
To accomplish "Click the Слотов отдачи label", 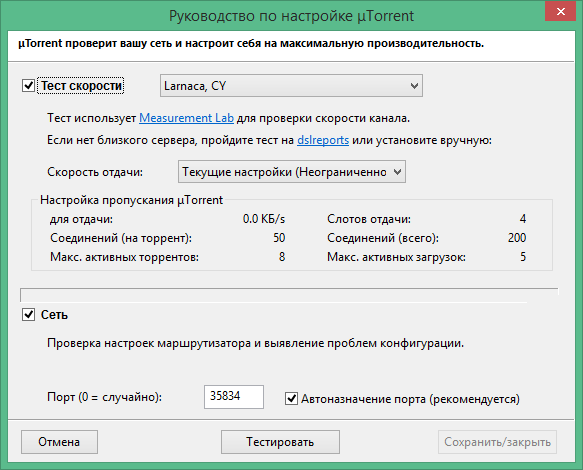I will coord(369,219).
